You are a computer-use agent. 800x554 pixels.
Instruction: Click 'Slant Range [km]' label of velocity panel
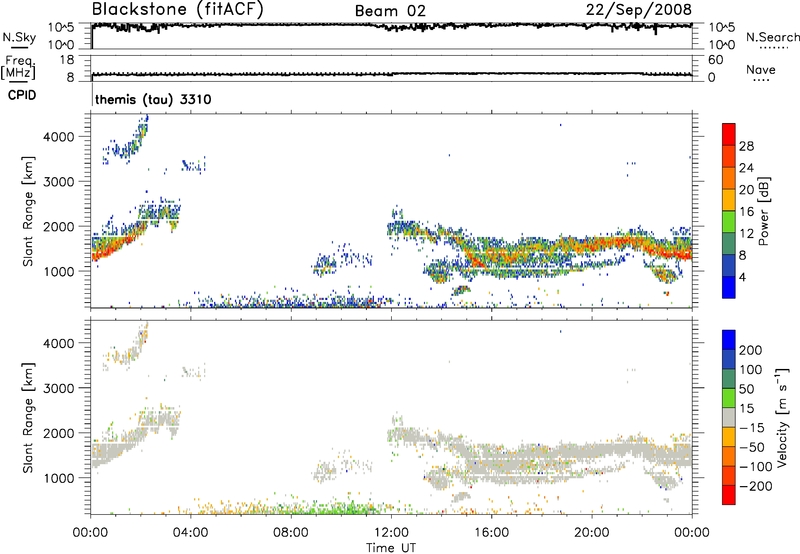[x=28, y=418]
